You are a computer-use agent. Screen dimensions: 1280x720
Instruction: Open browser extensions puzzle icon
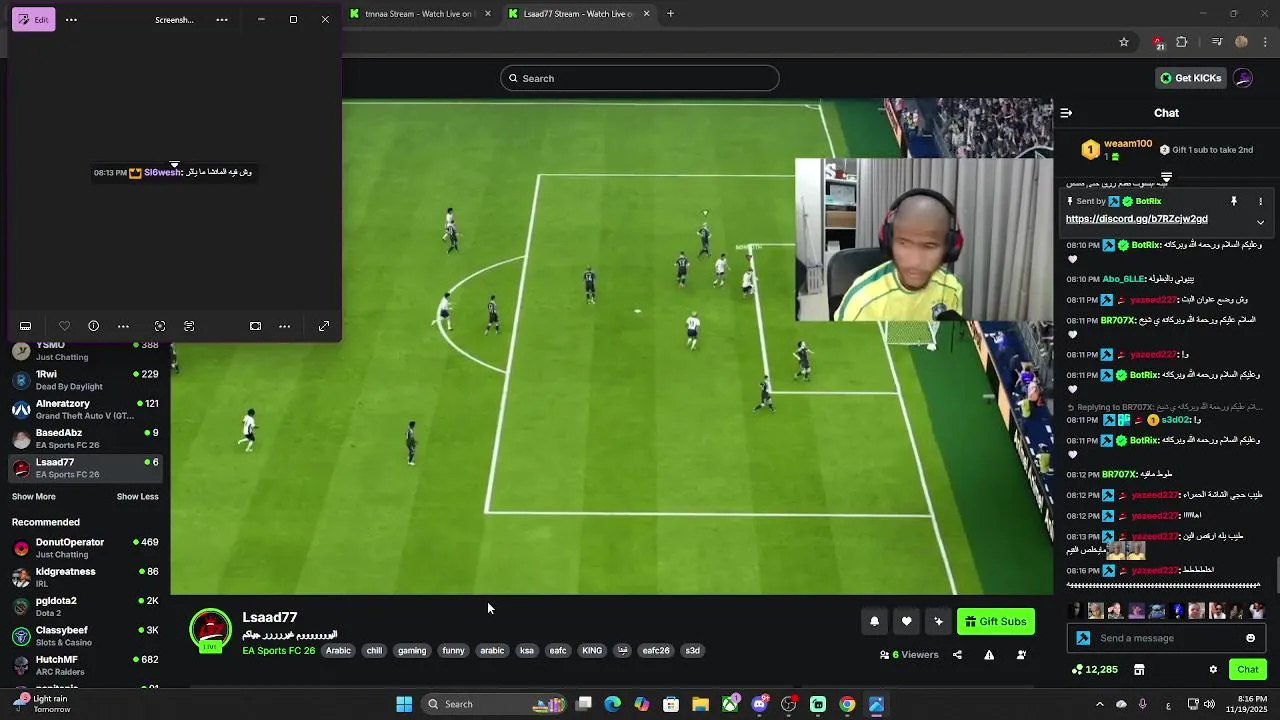pyautogui.click(x=1182, y=42)
